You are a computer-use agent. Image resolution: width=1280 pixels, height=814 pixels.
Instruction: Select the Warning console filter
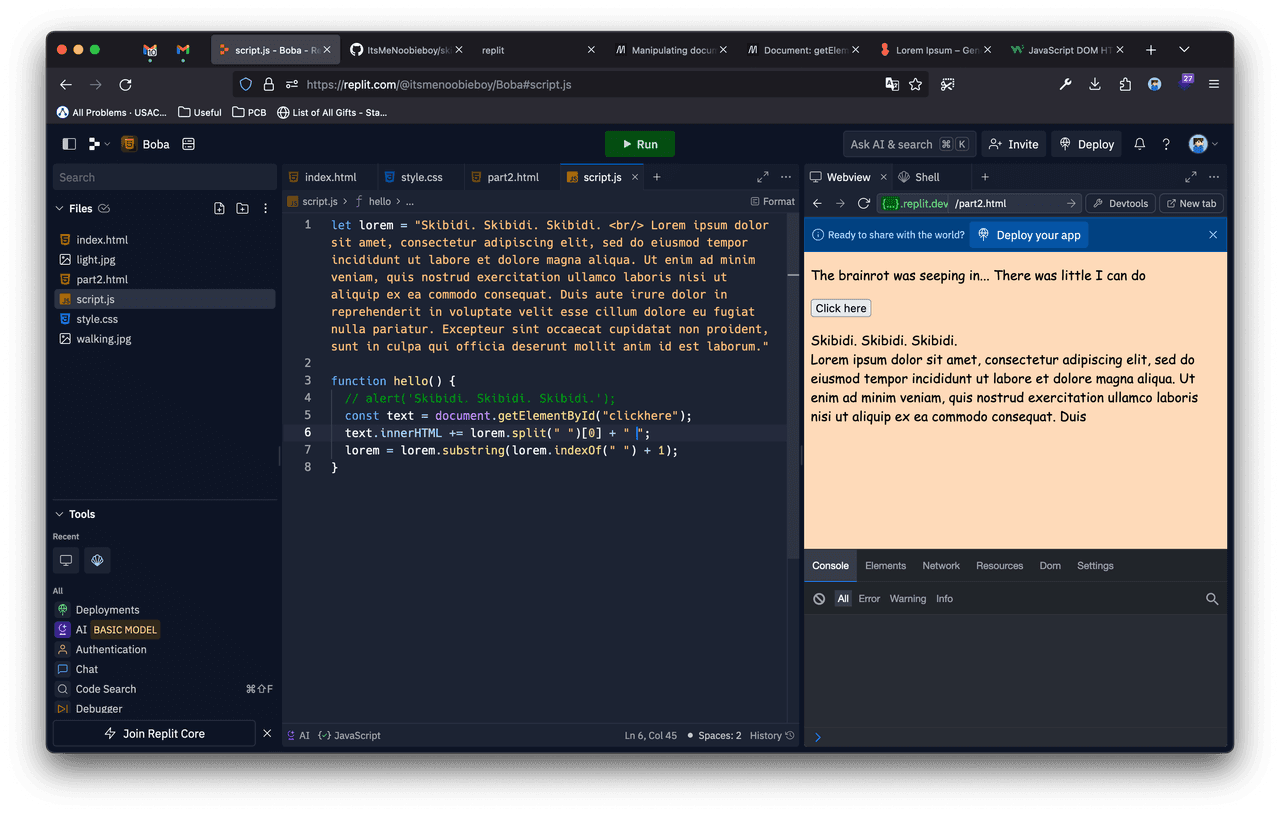[x=907, y=599]
